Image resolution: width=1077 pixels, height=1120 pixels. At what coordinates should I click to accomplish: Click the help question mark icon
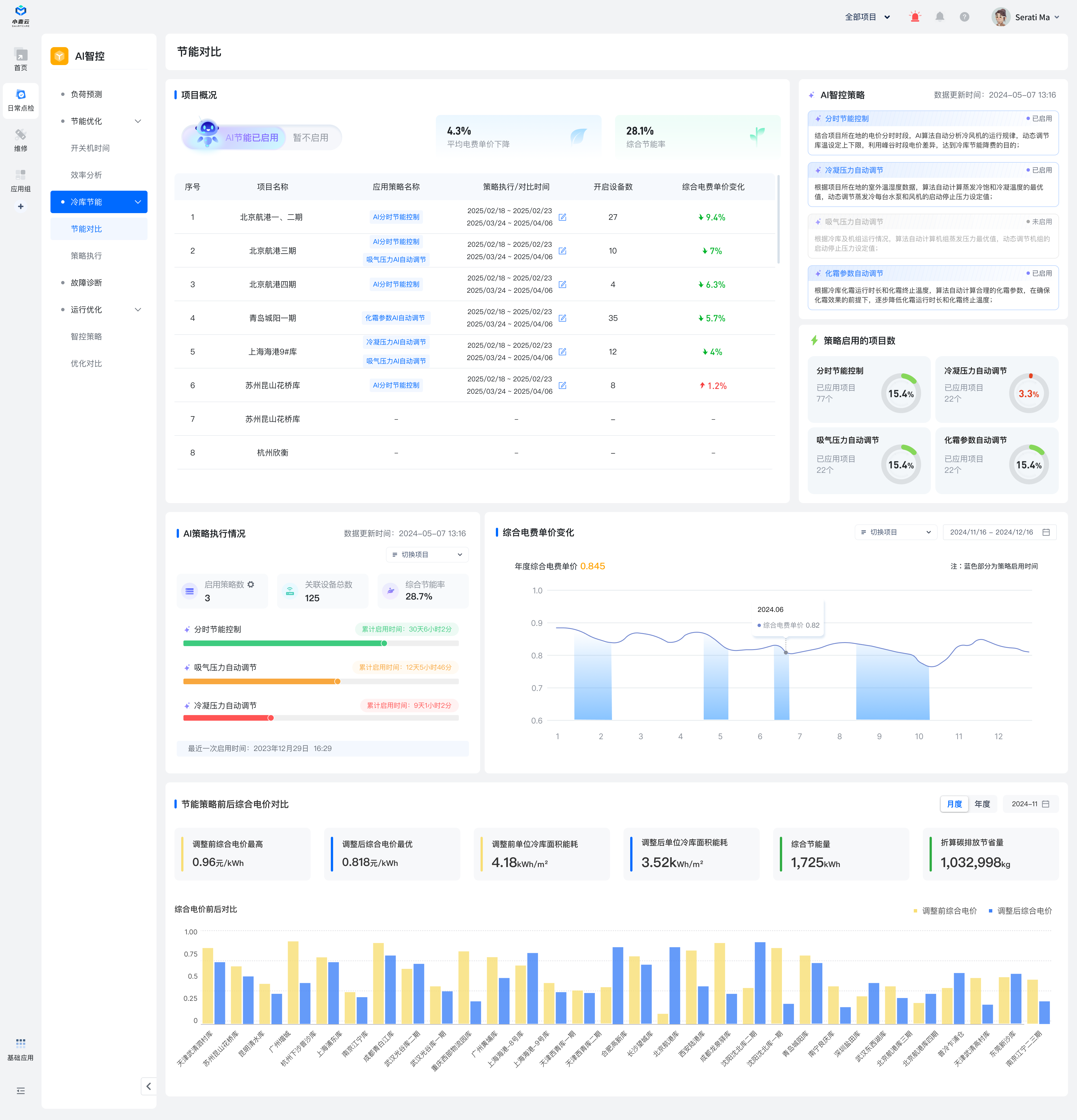(x=964, y=17)
